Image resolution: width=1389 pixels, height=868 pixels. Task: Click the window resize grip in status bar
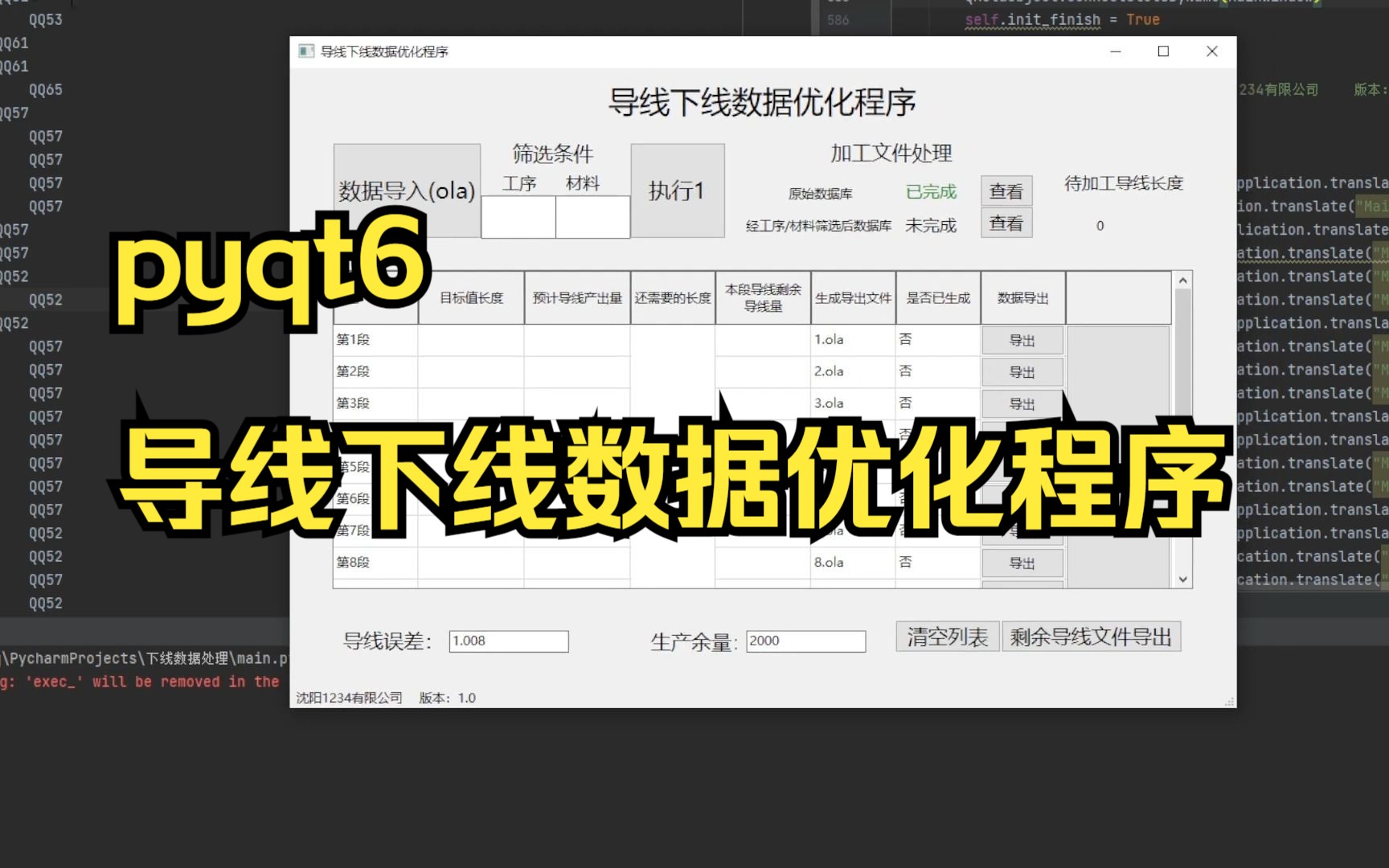[x=1229, y=702]
